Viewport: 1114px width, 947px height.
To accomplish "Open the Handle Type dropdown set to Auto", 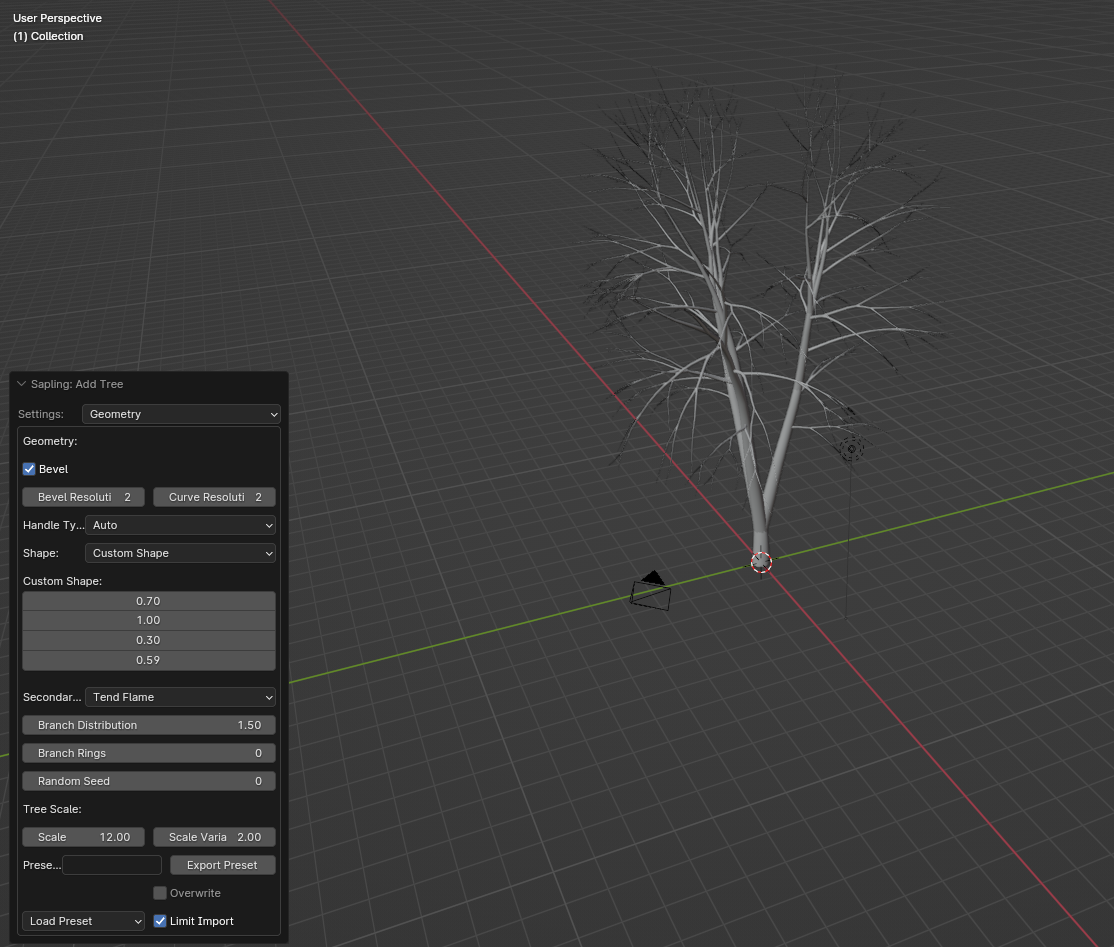I will tap(181, 525).
